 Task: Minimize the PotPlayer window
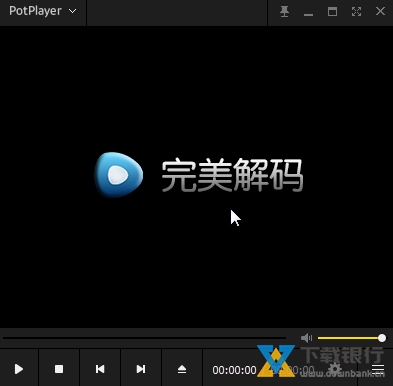pyautogui.click(x=308, y=14)
